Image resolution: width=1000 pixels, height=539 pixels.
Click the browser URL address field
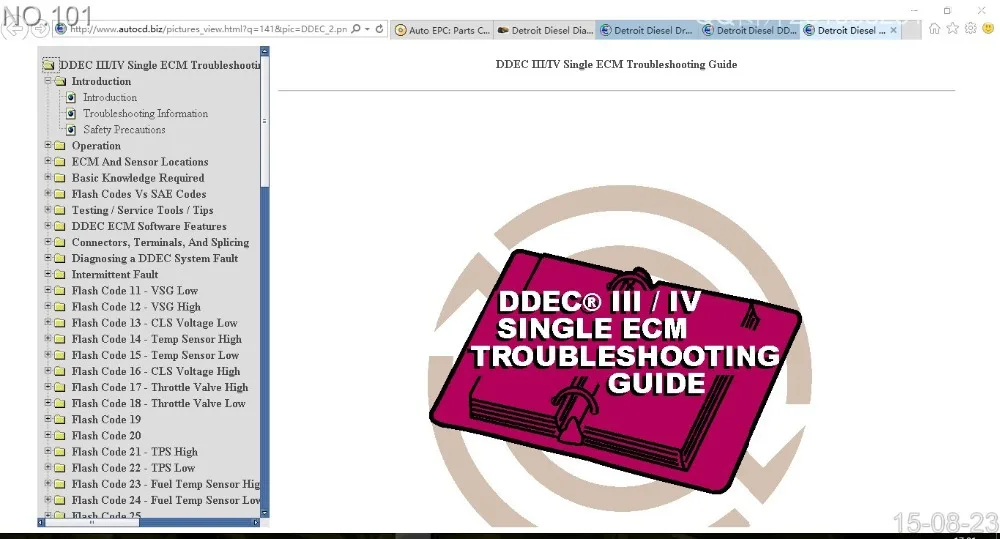tap(208, 29)
